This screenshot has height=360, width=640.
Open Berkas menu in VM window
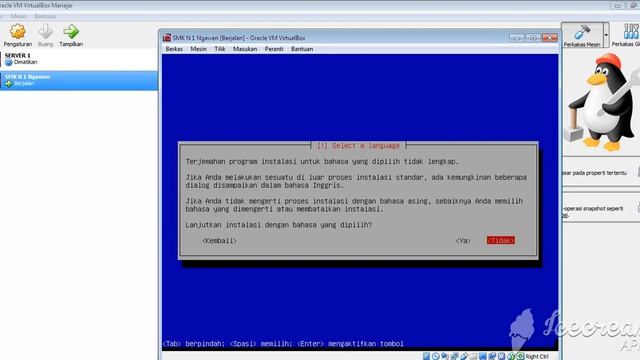(174, 49)
